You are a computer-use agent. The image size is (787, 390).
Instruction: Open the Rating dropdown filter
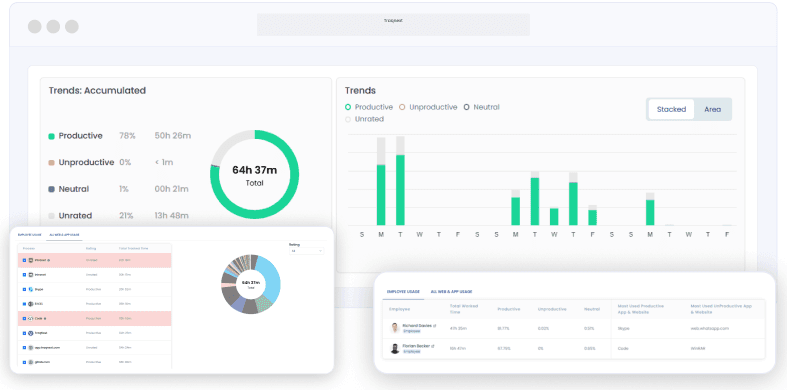(x=306, y=250)
